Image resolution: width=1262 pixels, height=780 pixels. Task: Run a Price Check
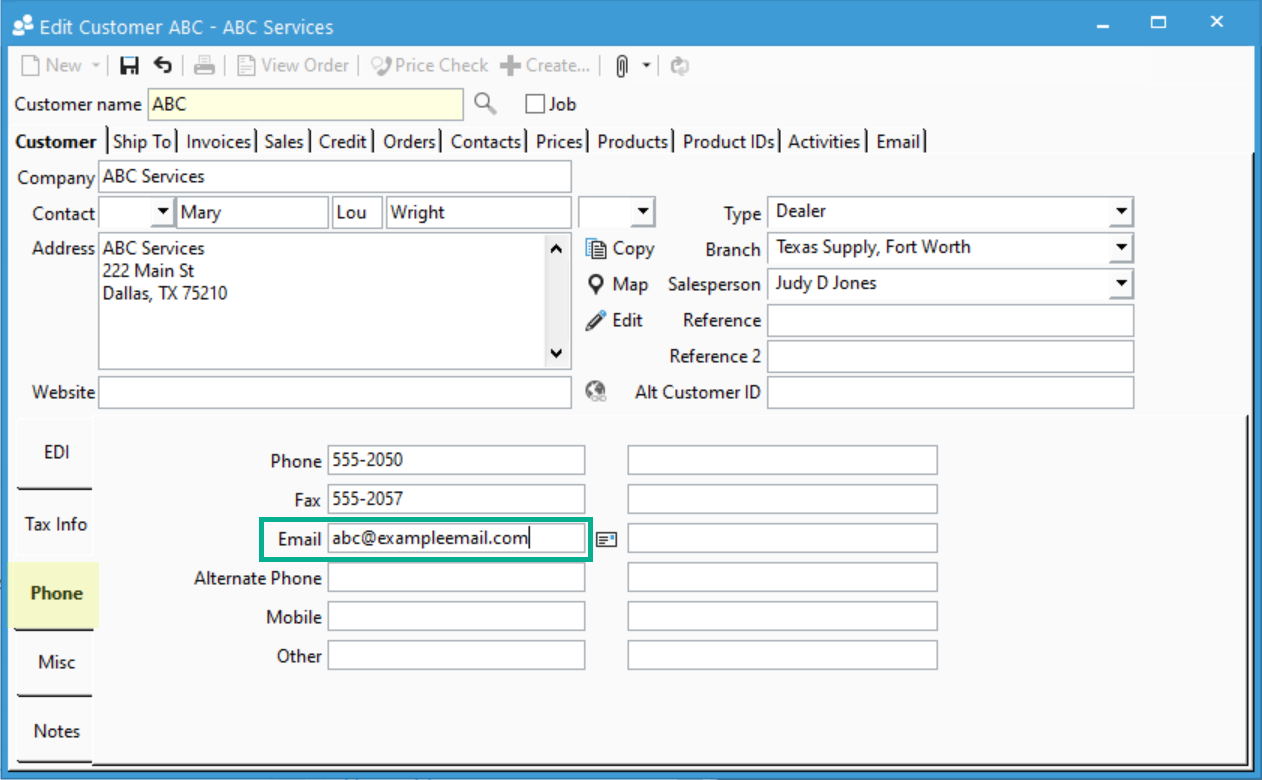[x=428, y=65]
